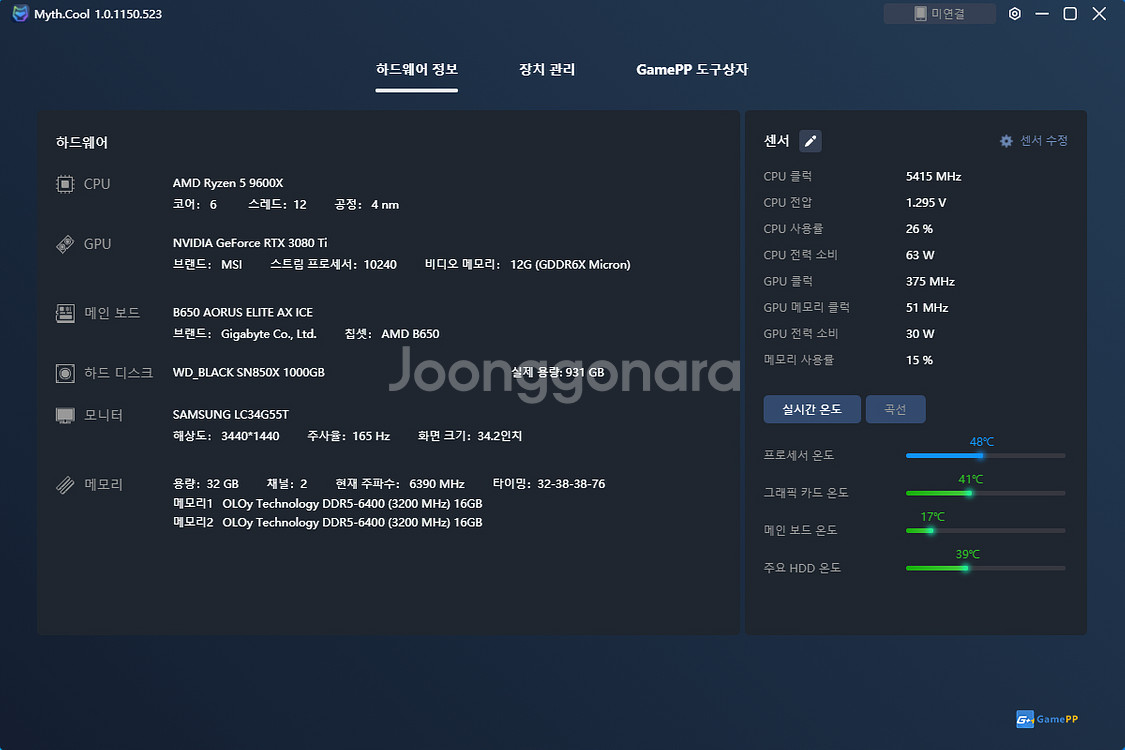This screenshot has width=1125, height=750.
Task: Click the CPU 전력 소비 63 W value
Action: click(920, 256)
